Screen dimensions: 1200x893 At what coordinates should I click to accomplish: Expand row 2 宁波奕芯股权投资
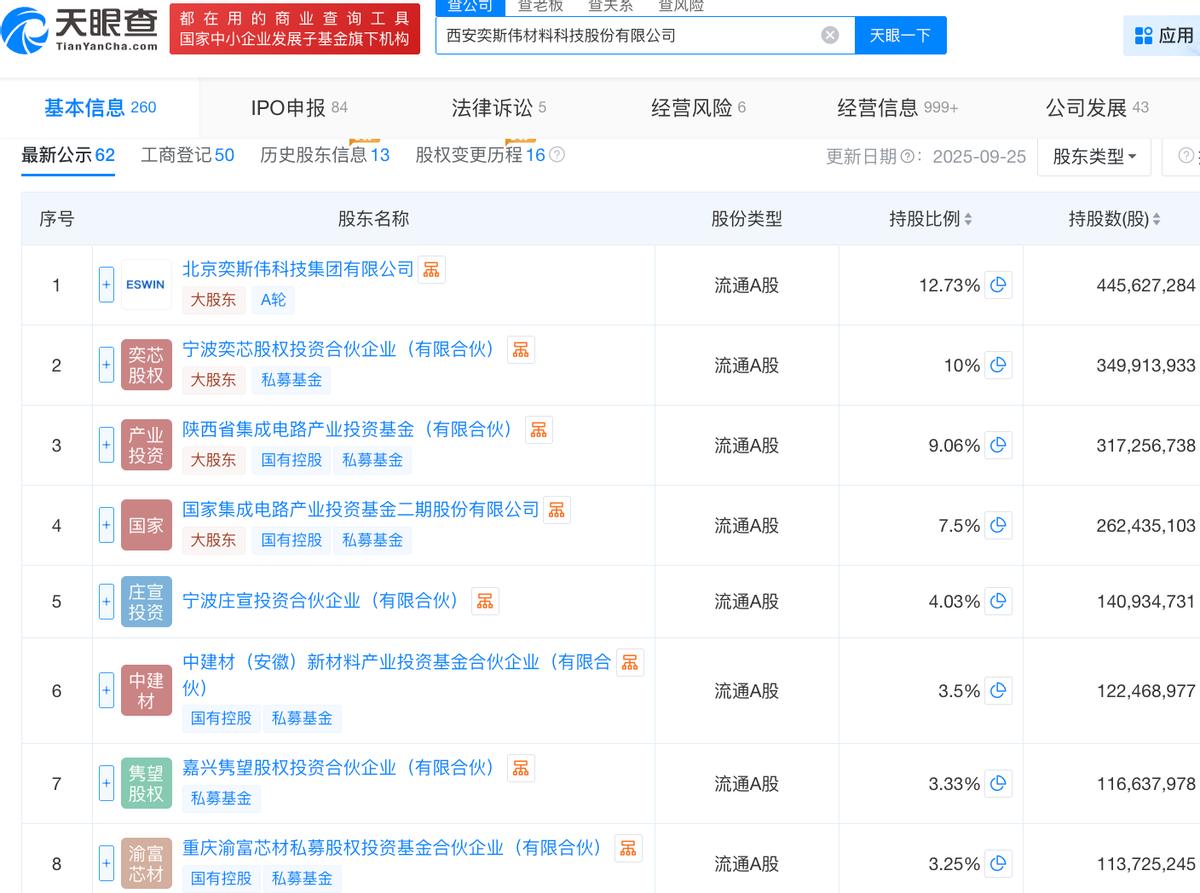click(x=106, y=365)
